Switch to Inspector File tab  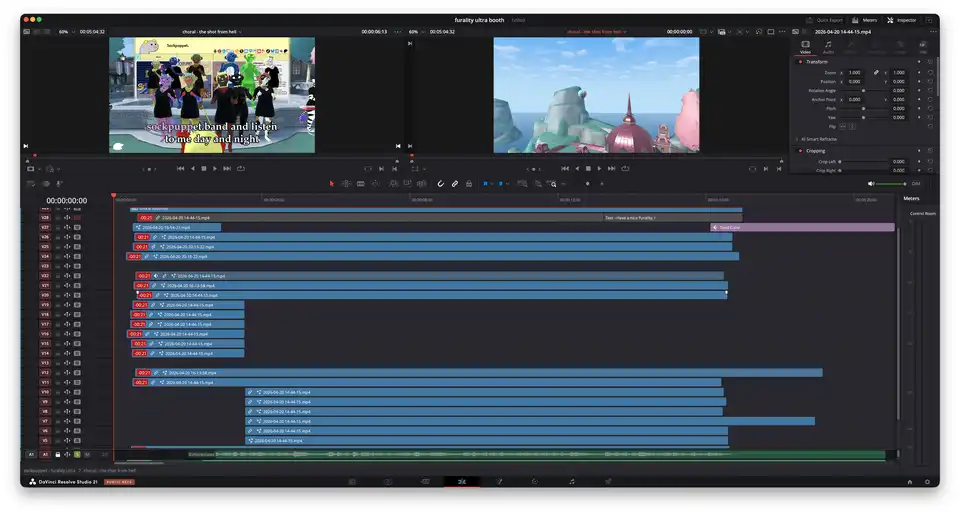[923, 47]
